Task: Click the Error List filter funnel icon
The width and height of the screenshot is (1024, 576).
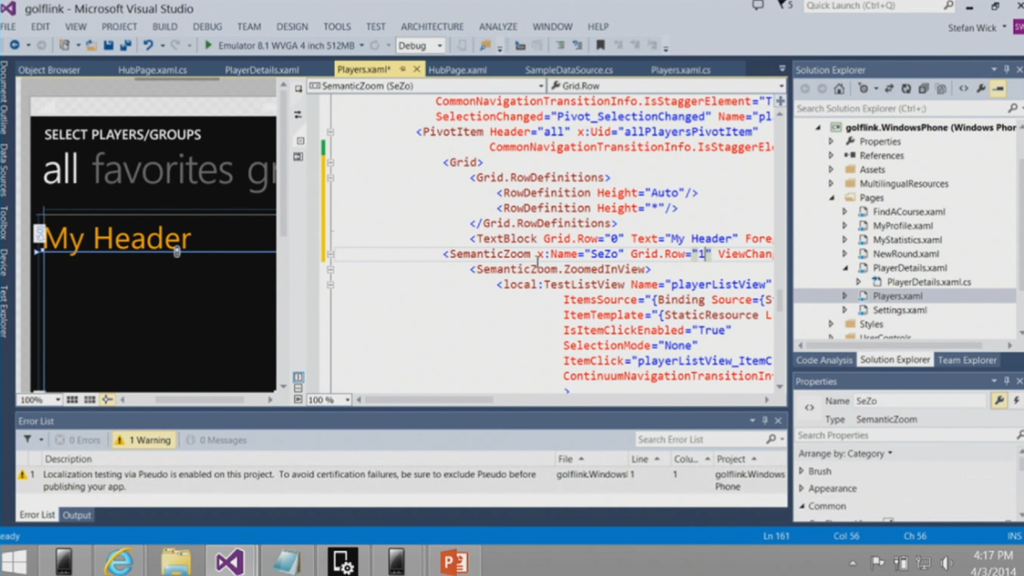Action: (27, 440)
